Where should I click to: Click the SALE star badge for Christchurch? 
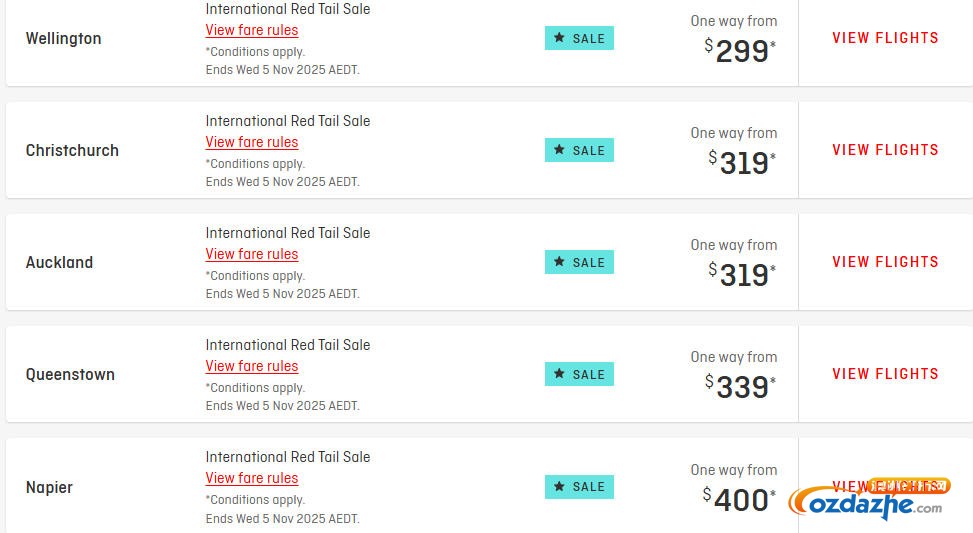[579, 150]
